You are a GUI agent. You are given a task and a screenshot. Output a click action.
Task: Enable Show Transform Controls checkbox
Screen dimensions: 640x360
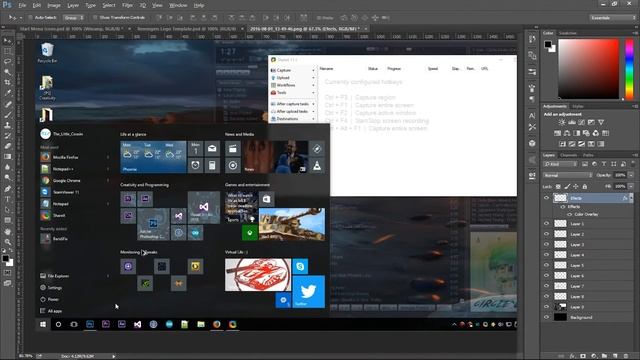[95, 18]
